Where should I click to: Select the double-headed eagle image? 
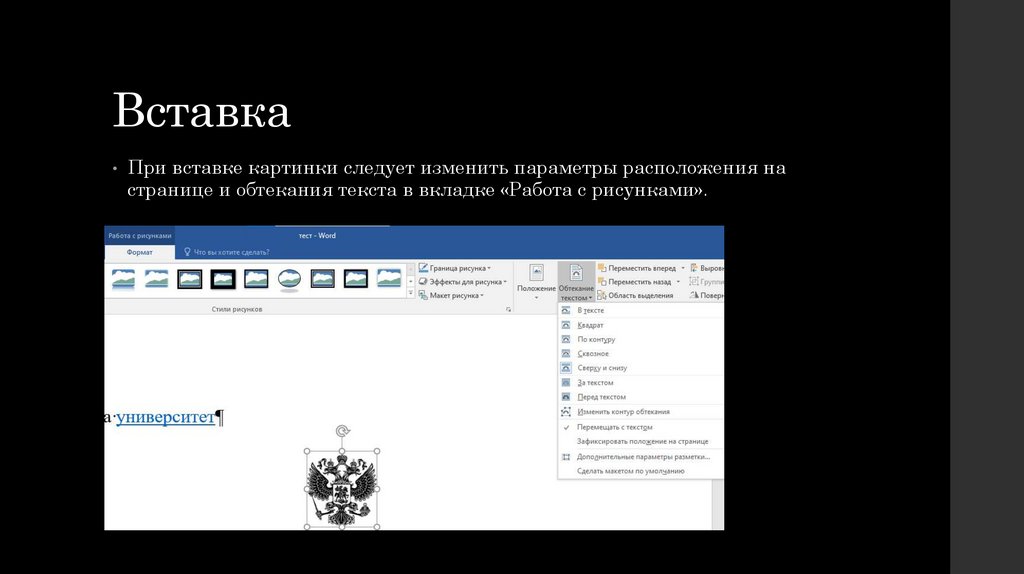tap(342, 489)
